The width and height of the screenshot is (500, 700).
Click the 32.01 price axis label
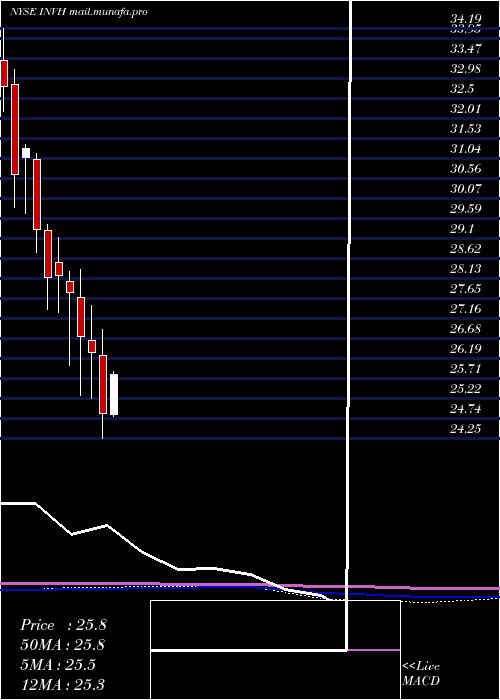click(466, 109)
